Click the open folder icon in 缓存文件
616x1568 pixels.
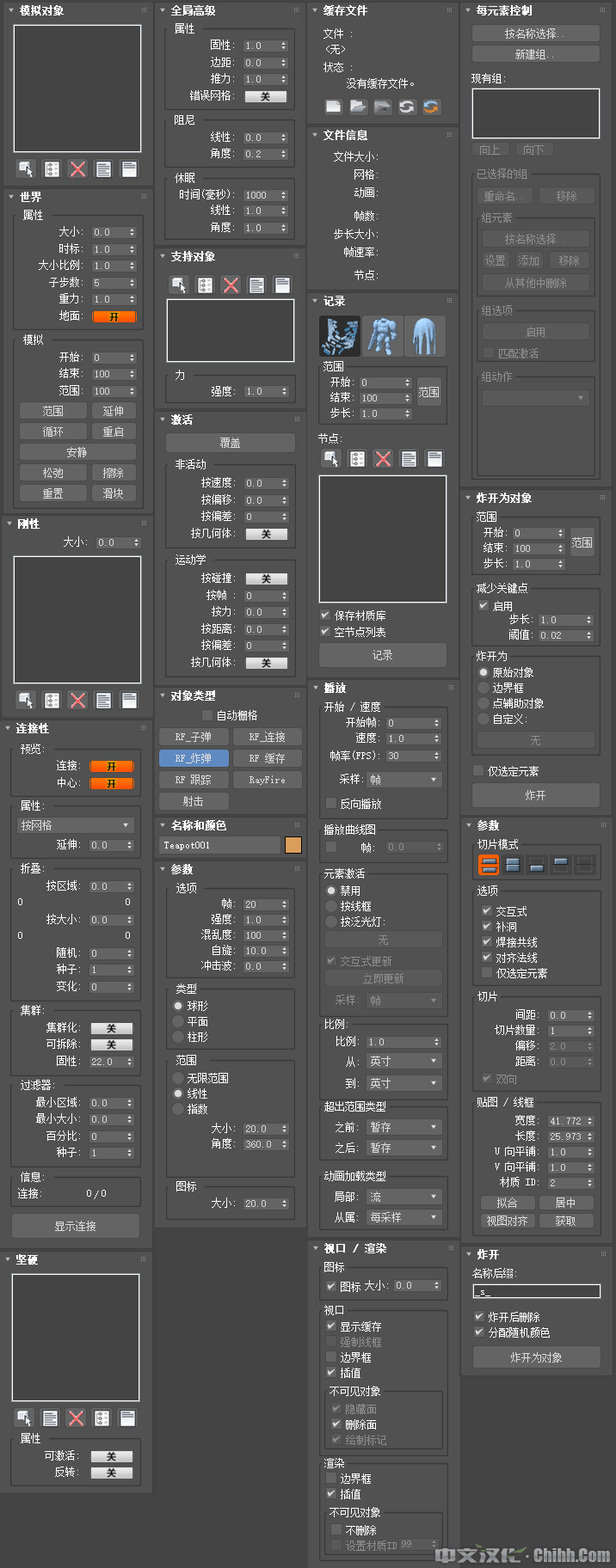coord(358,107)
